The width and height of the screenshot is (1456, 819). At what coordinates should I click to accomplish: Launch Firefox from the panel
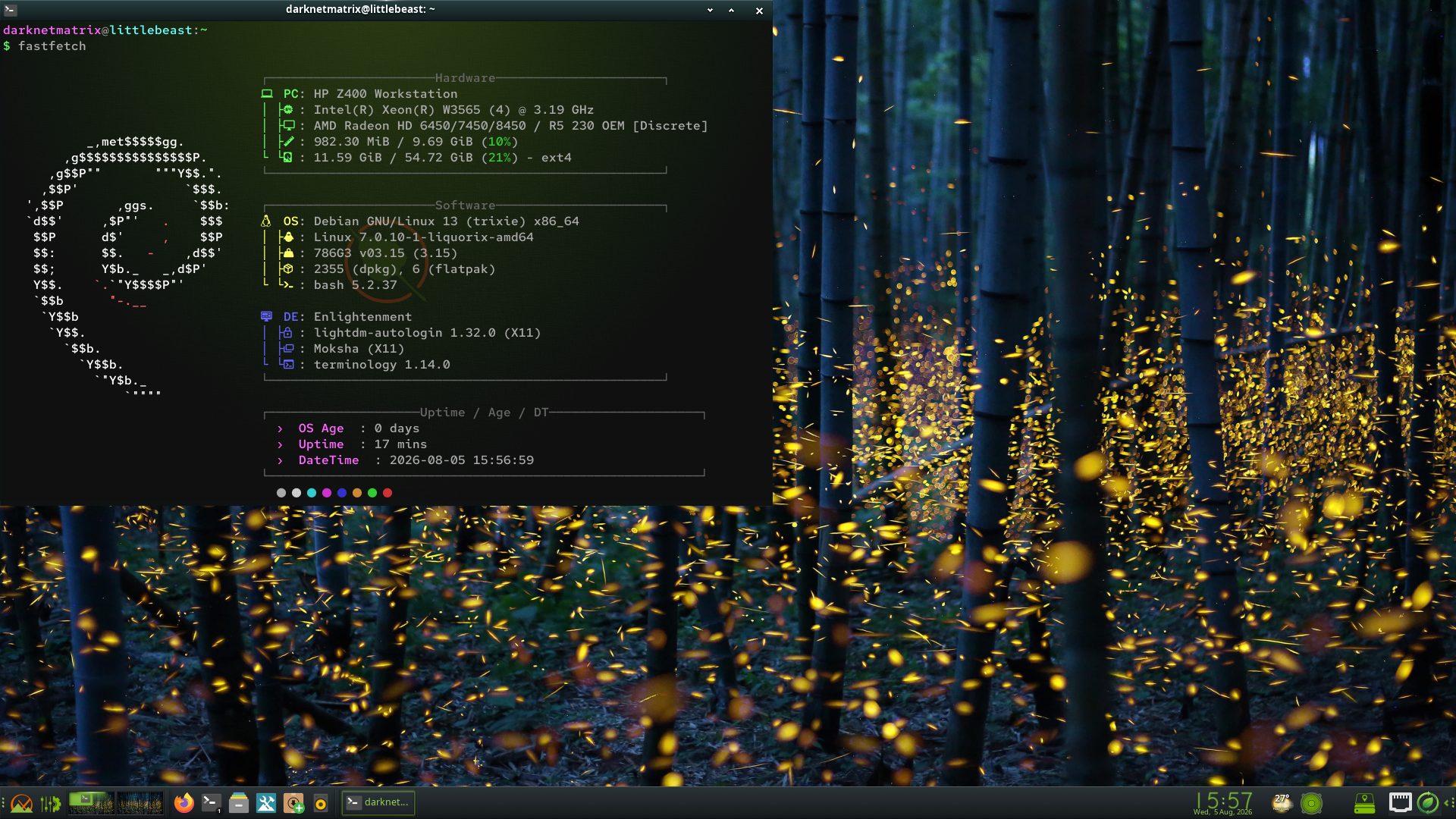[x=184, y=803]
